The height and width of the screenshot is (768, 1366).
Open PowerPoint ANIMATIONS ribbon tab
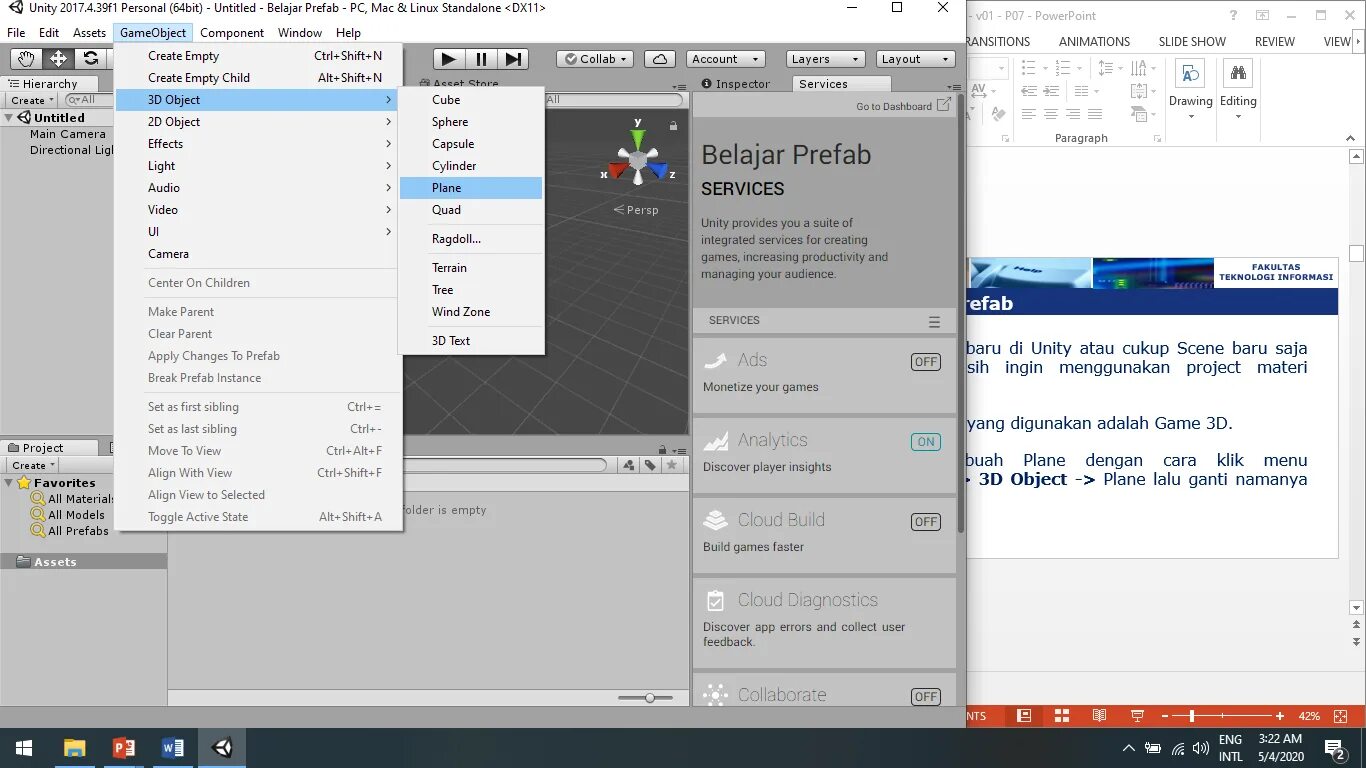[1094, 41]
